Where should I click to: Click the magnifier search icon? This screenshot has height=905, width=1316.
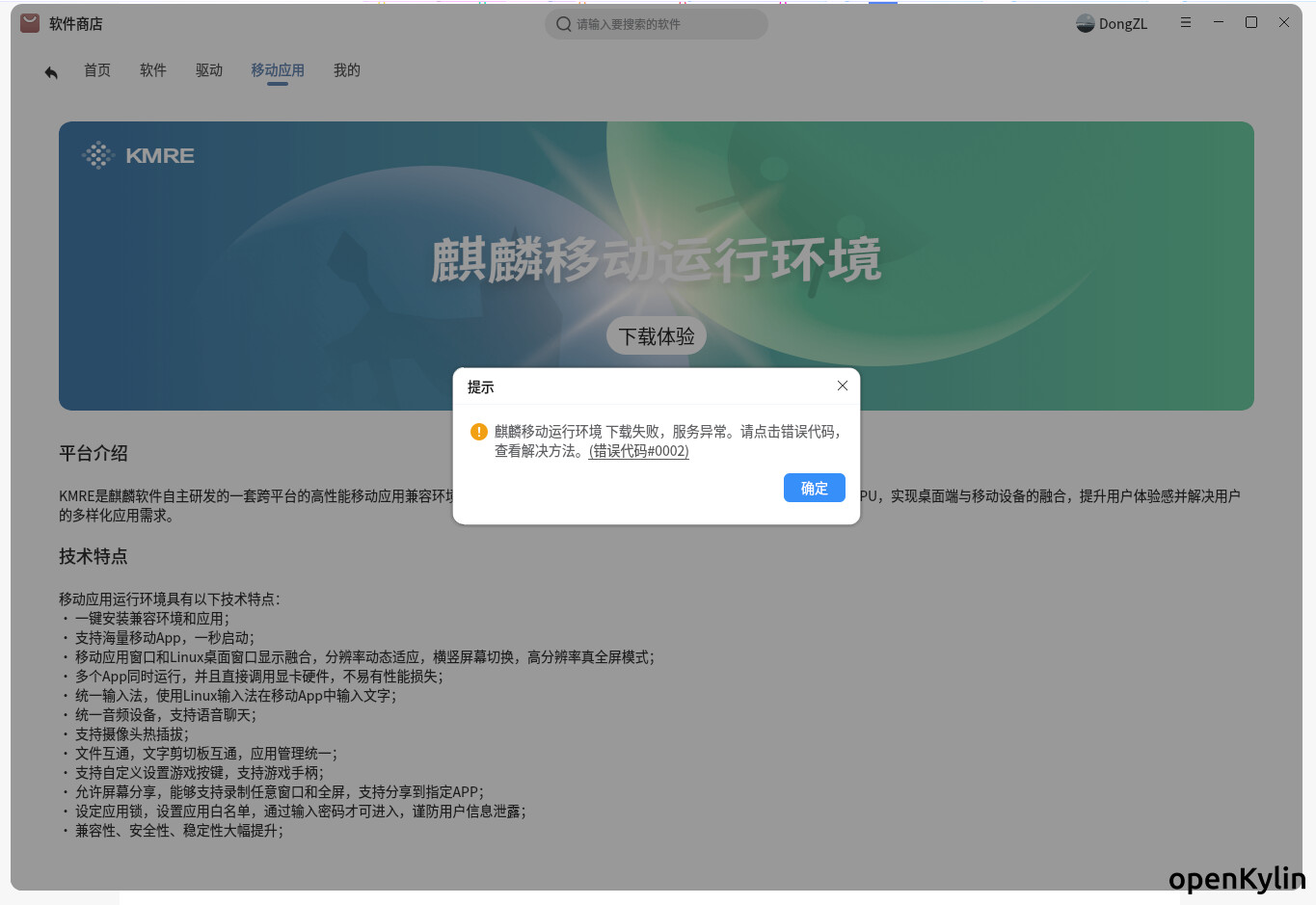564,24
